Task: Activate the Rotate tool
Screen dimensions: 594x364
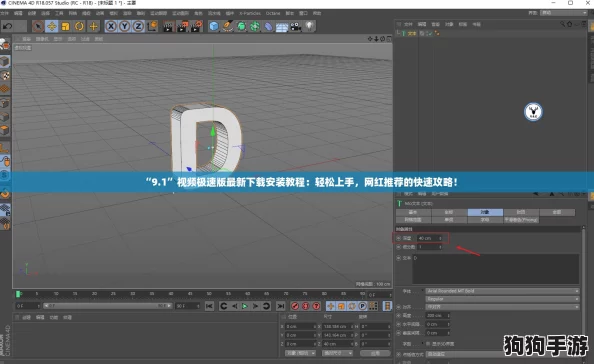Action: point(79,26)
